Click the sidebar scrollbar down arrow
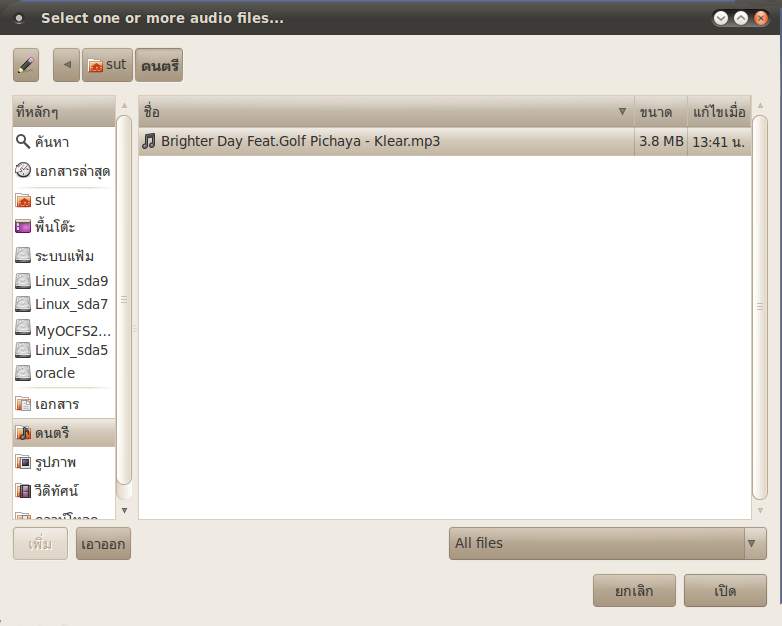 click(124, 510)
